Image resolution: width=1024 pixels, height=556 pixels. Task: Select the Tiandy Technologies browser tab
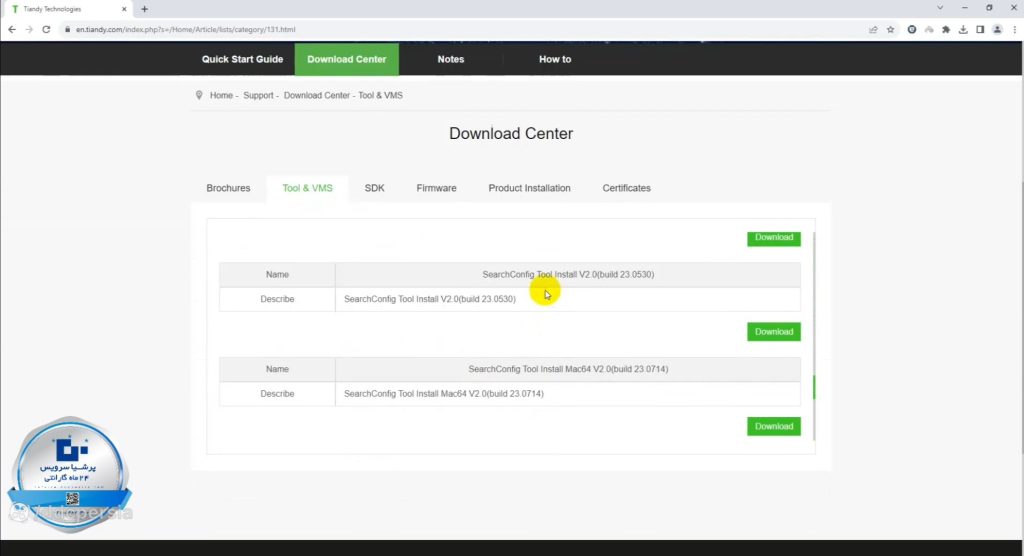coord(69,9)
